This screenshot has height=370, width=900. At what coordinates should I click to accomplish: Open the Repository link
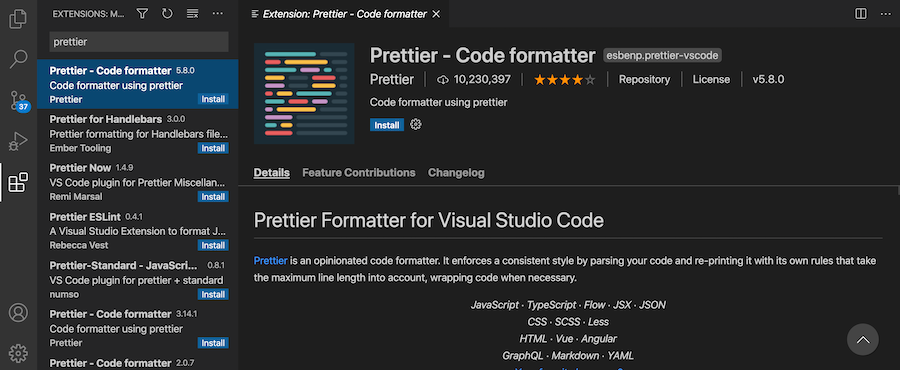click(x=644, y=80)
